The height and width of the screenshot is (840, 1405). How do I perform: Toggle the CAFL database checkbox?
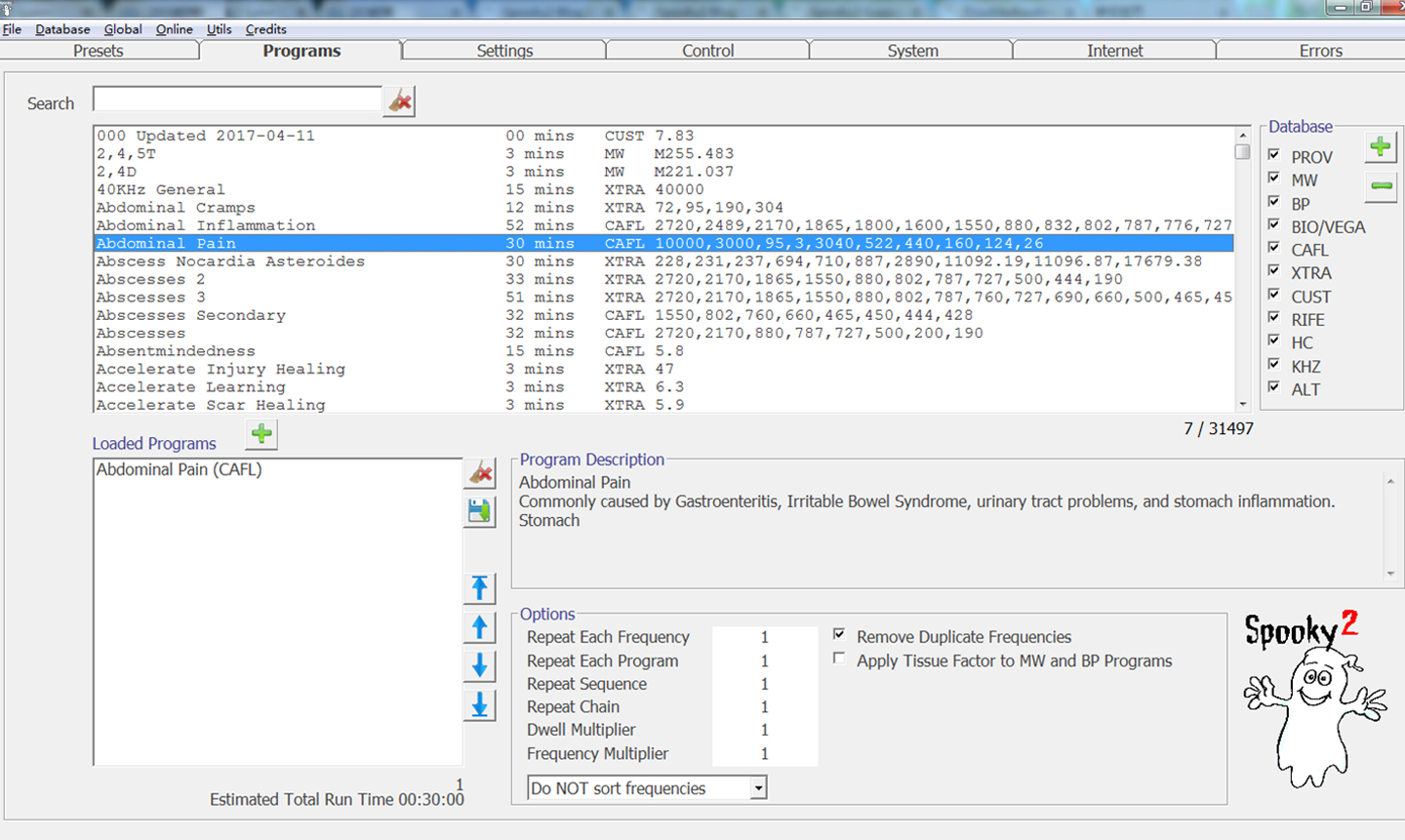(1274, 249)
